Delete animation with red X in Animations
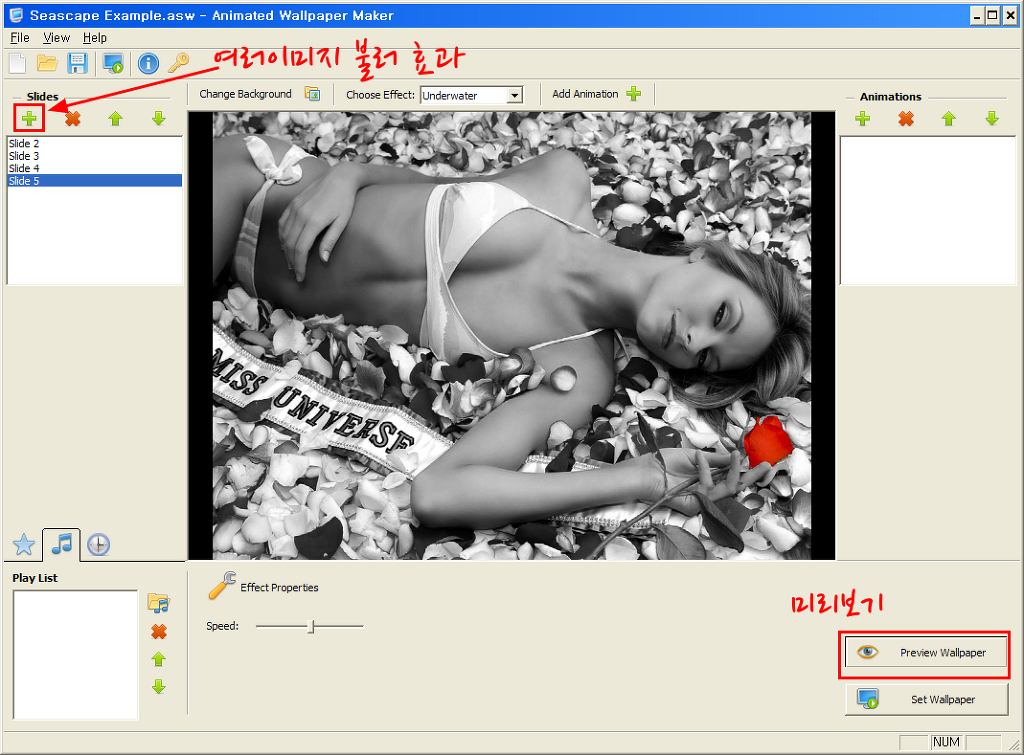The image size is (1024, 755). pyautogui.click(x=906, y=118)
